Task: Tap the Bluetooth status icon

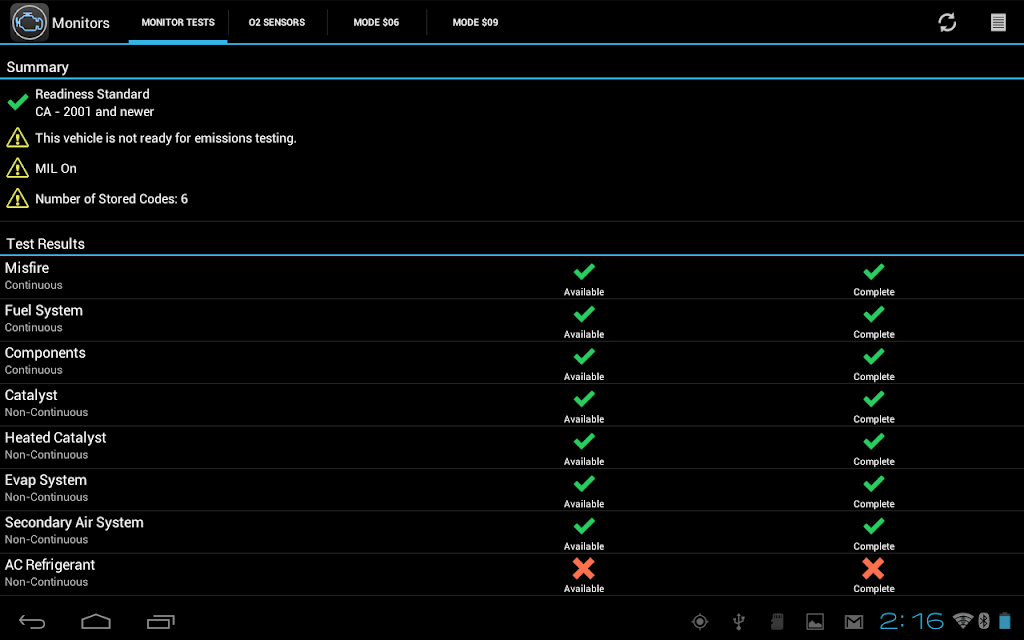Action: point(984,621)
